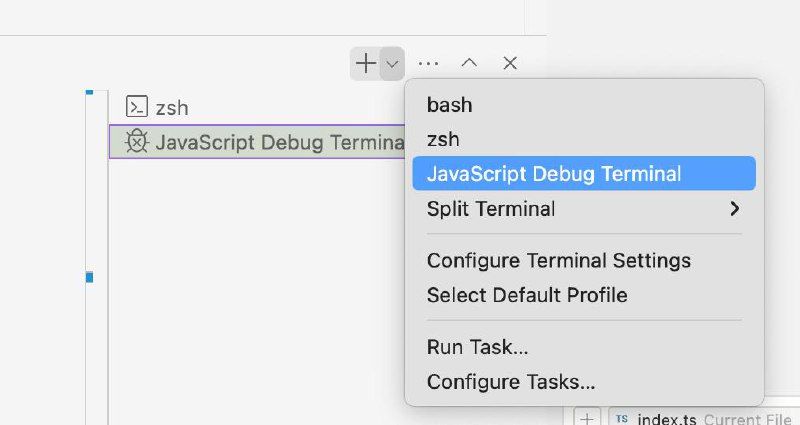
Task: Select the zsh terminal in the list
Action: pyautogui.click(x=172, y=107)
